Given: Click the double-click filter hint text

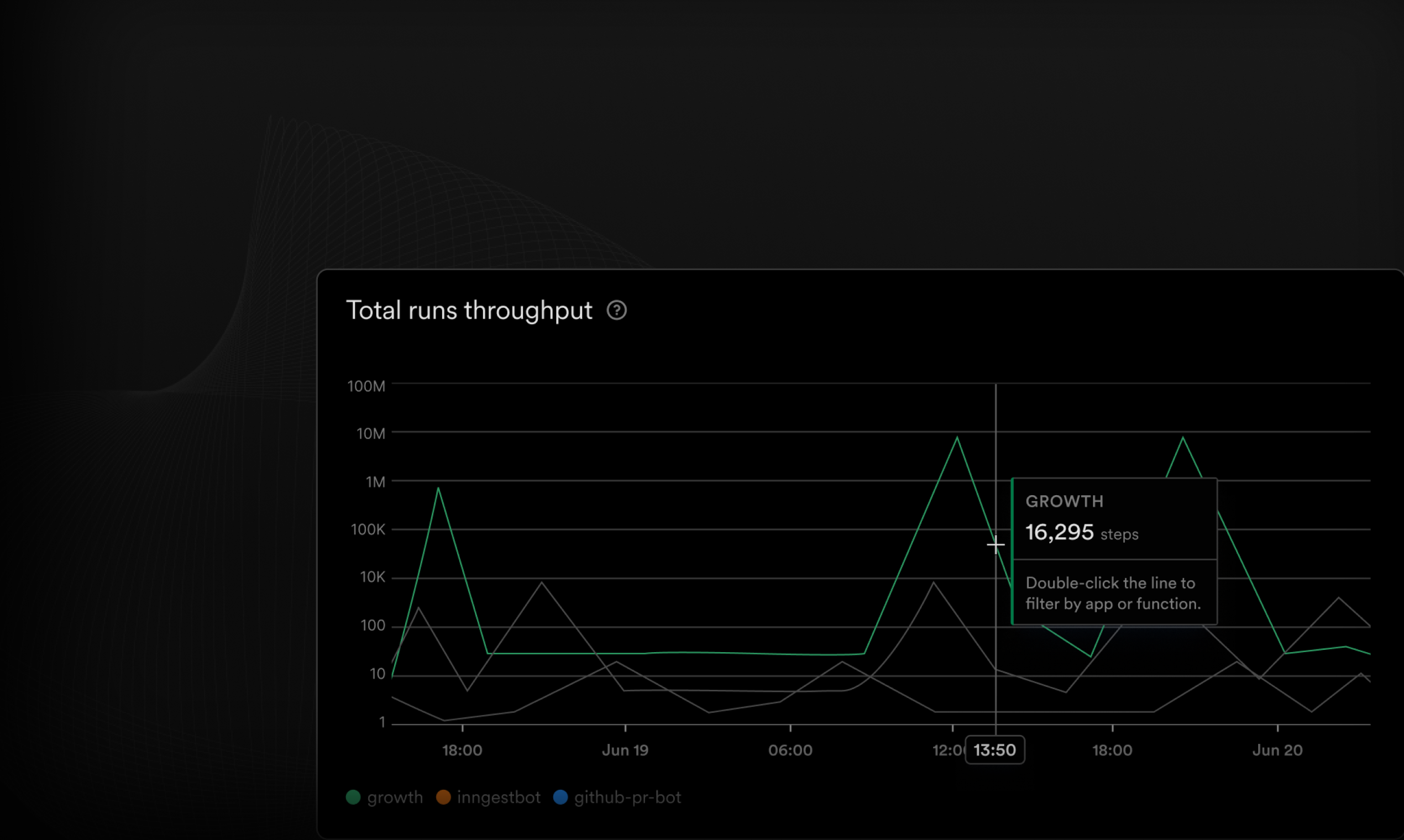Looking at the screenshot, I should point(1113,593).
